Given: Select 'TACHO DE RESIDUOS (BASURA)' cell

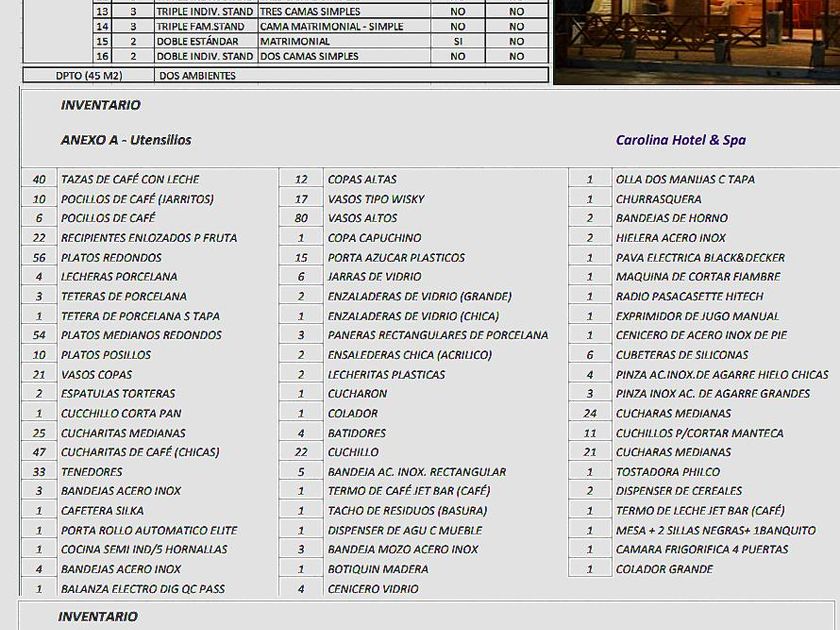Looking at the screenshot, I should click(x=407, y=511).
